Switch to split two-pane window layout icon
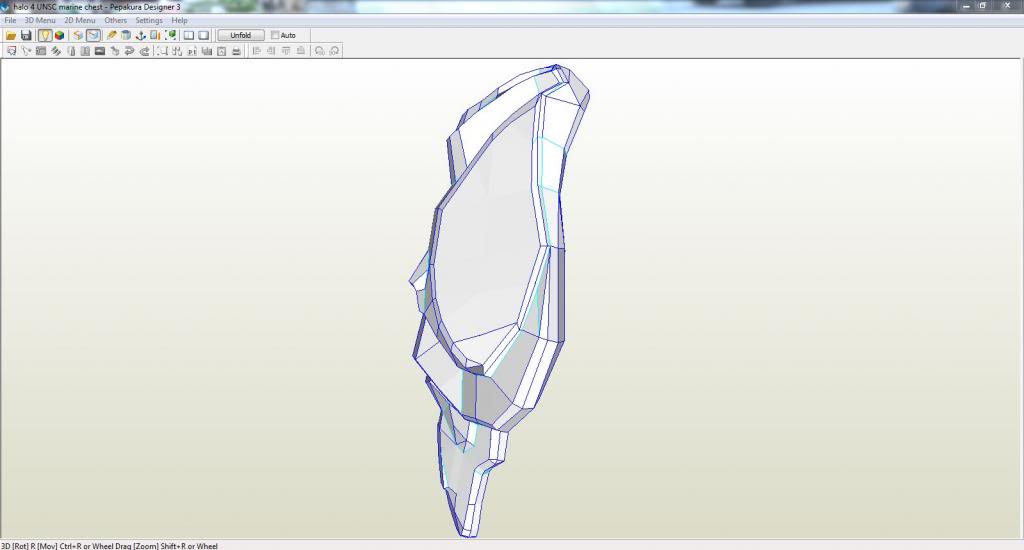 click(189, 35)
